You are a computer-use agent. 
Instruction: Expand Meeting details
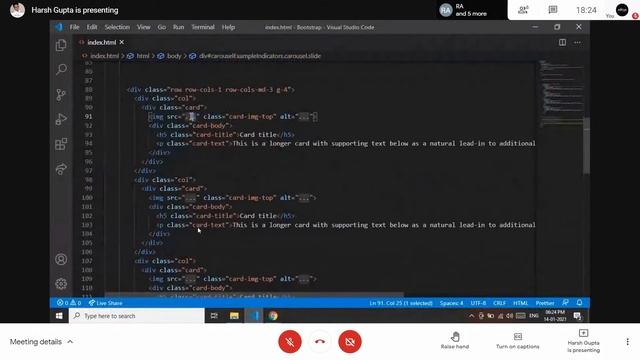click(41, 342)
